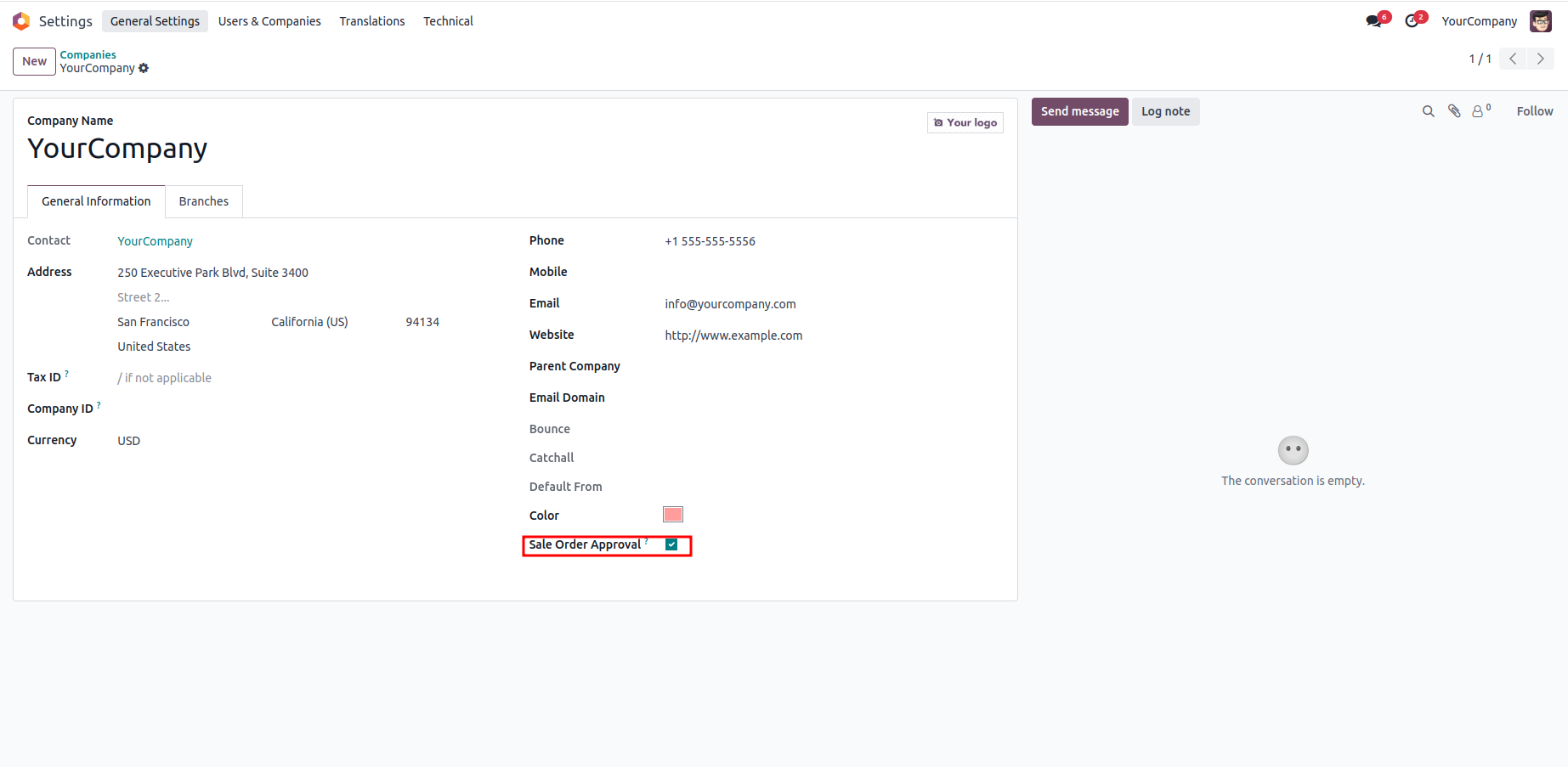Click the Mobile input field

pyautogui.click(x=834, y=273)
